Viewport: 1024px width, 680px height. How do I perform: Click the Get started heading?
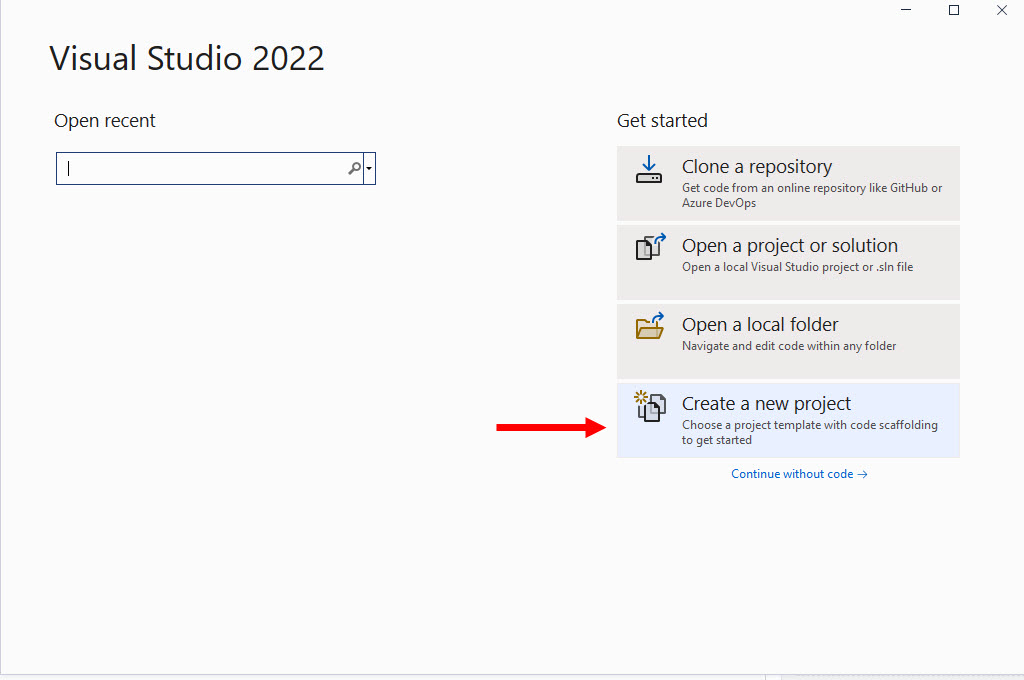[662, 120]
